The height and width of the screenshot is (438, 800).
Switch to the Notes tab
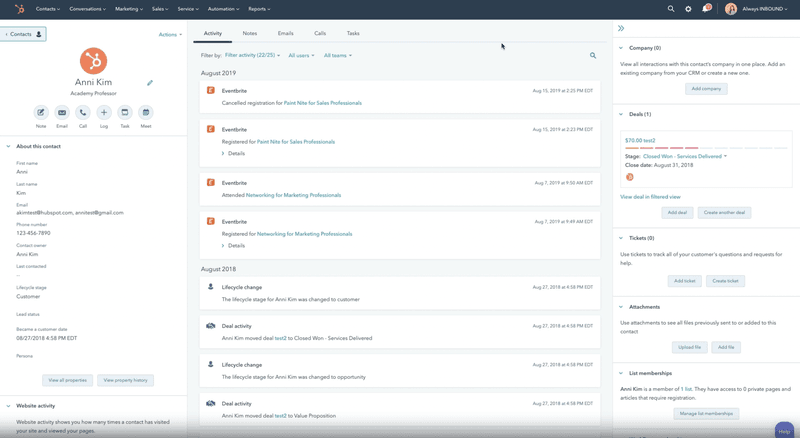(x=249, y=33)
